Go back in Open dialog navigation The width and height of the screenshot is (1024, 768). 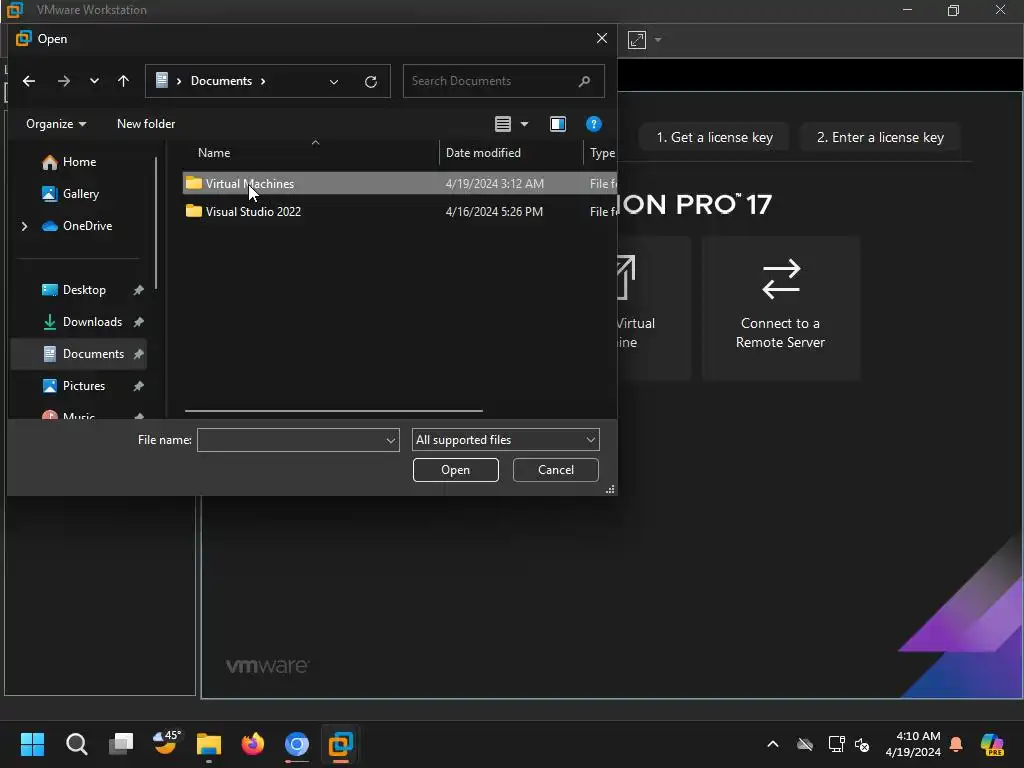pos(29,81)
